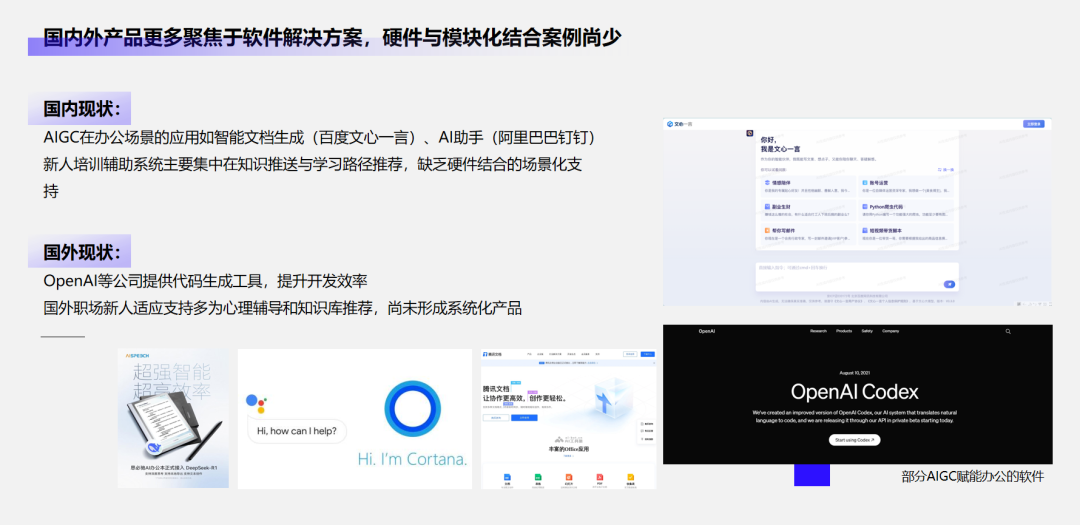Click the Start using Codex button
This screenshot has height=525, width=1080.
click(854, 440)
